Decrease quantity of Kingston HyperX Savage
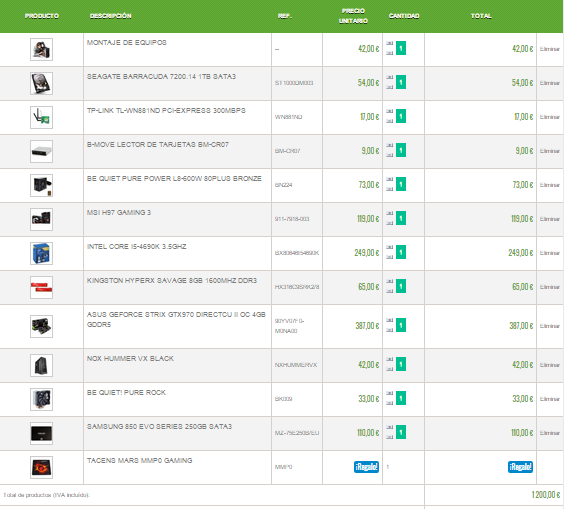The height and width of the screenshot is (509, 567). coord(389,291)
